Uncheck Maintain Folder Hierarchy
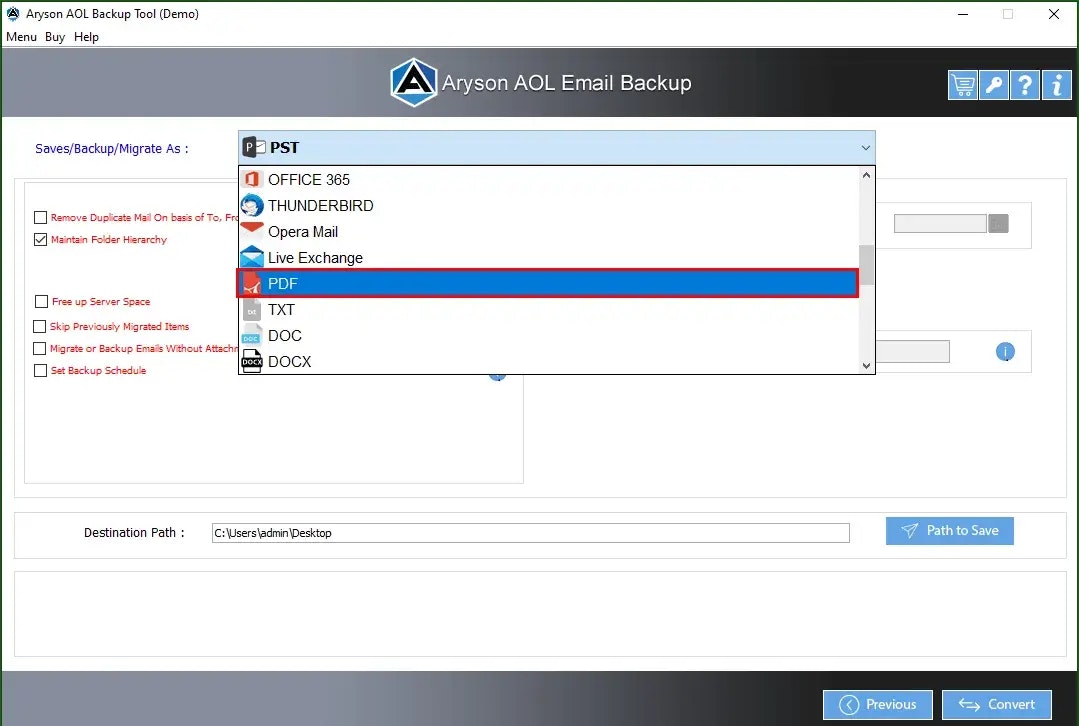The height and width of the screenshot is (726, 1079). (41, 239)
